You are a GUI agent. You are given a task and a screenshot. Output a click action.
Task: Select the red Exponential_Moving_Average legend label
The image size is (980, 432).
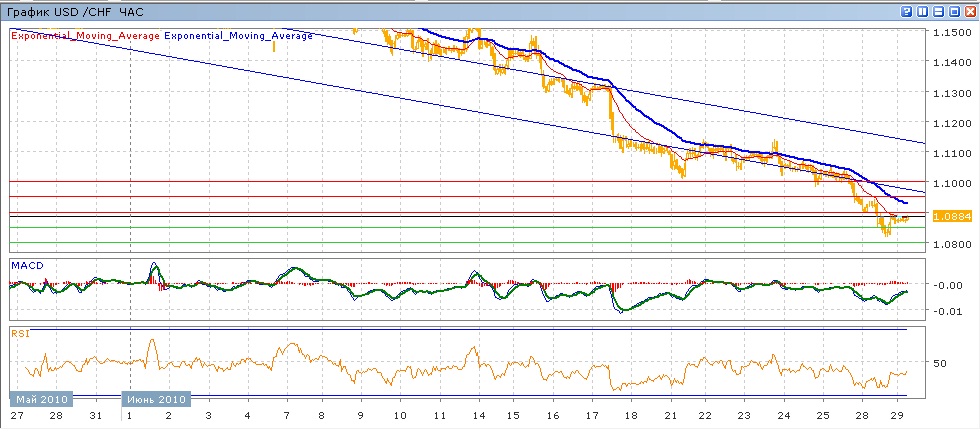(x=86, y=36)
